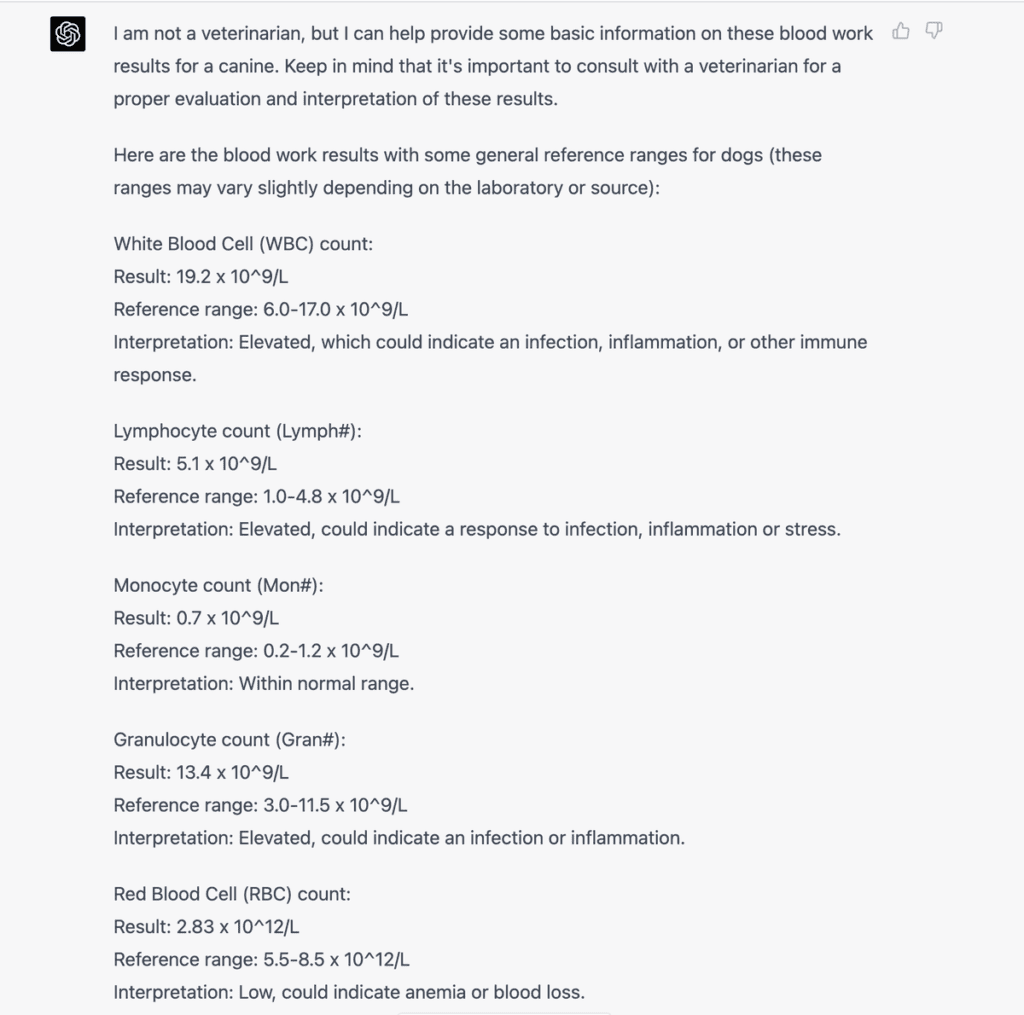Click the RBC result '2.83 x 10^12/L' line
Screen dimensions: 1024x1015
click(207, 927)
